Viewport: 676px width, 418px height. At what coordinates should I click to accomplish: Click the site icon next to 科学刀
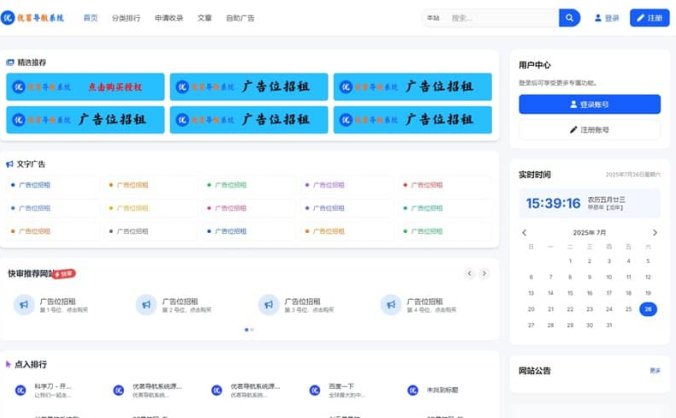click(20, 390)
